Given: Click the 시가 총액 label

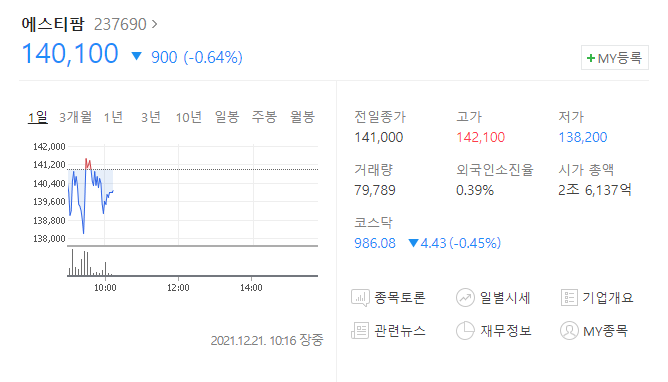Looking at the screenshot, I should [x=586, y=169].
